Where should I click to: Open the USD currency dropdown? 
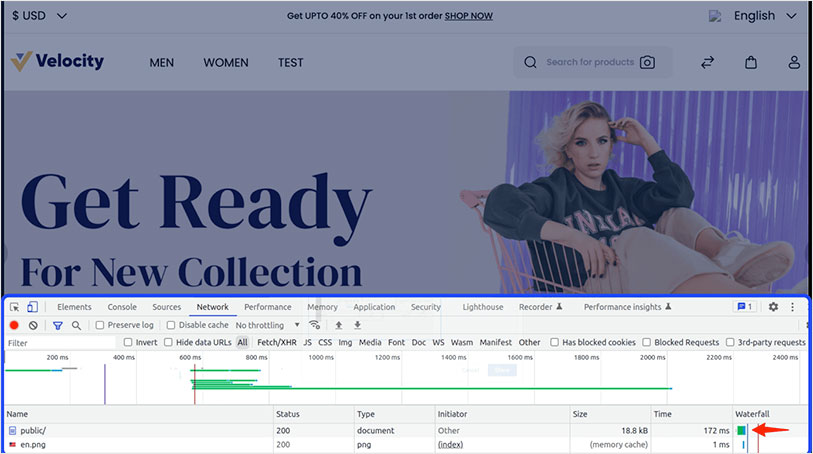39,16
